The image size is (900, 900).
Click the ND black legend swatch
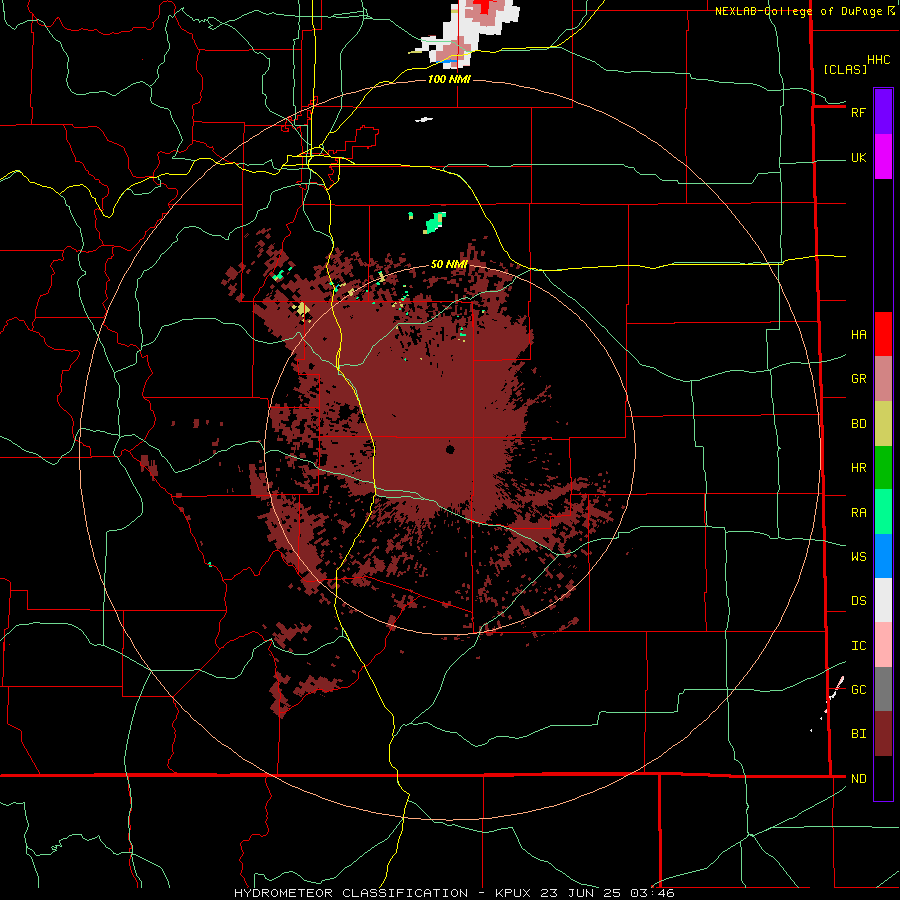[883, 778]
